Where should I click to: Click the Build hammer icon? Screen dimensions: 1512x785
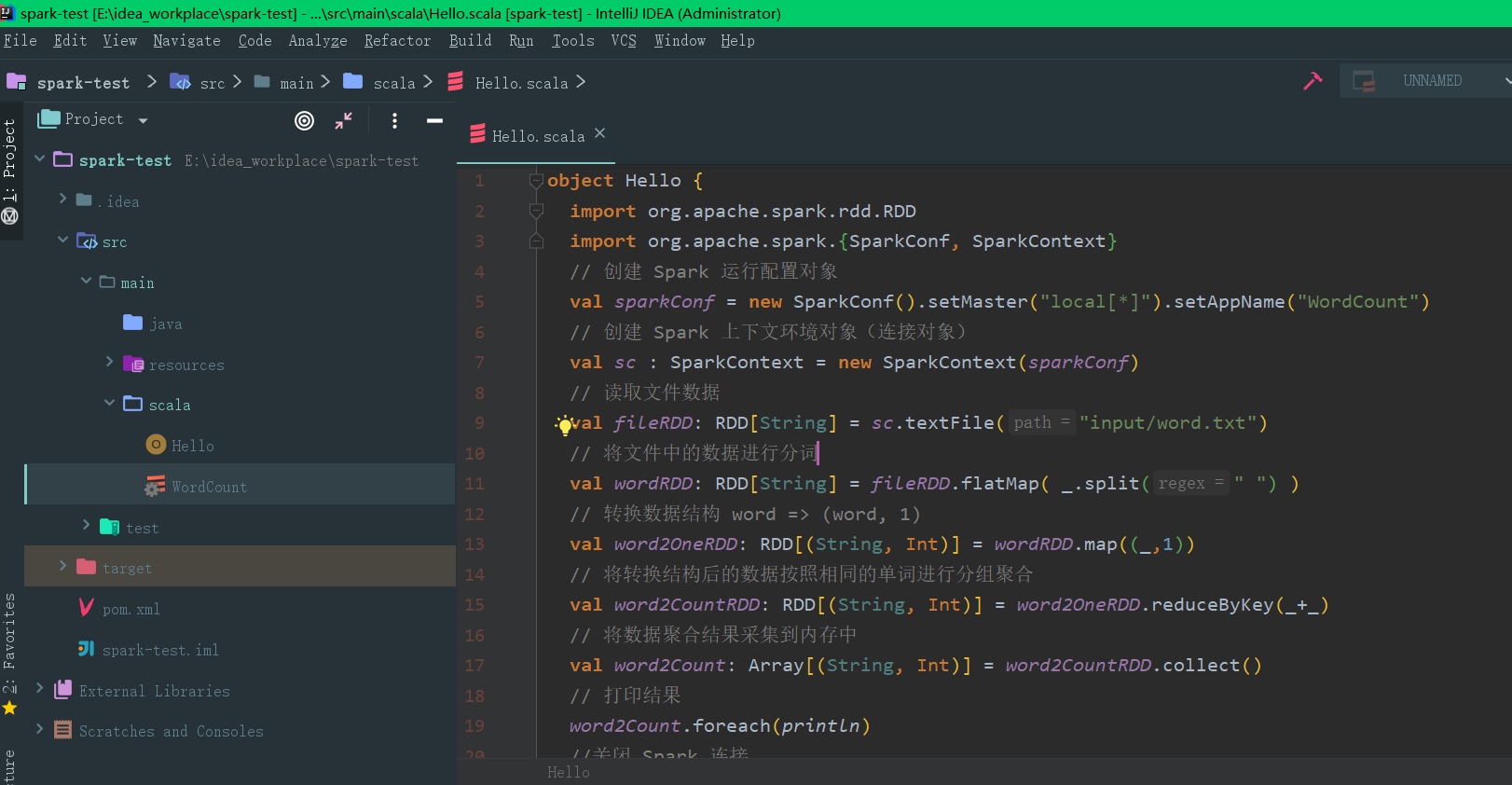point(1313,81)
